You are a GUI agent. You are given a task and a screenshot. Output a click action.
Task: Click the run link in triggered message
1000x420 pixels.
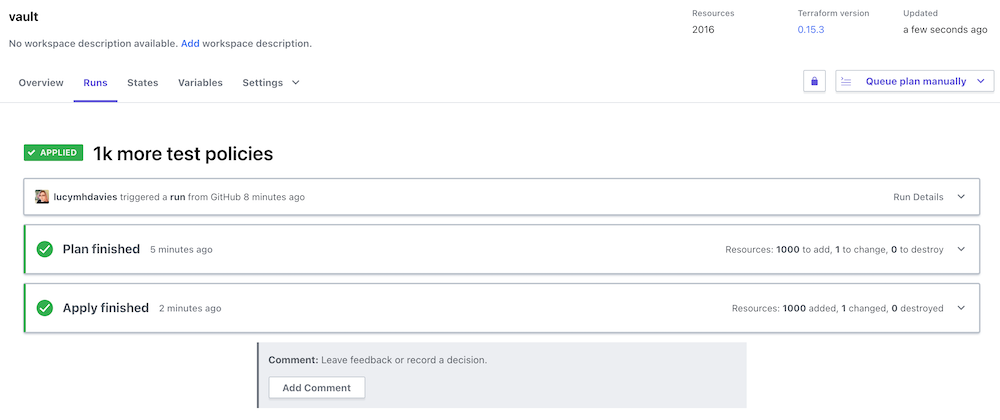[x=177, y=197]
